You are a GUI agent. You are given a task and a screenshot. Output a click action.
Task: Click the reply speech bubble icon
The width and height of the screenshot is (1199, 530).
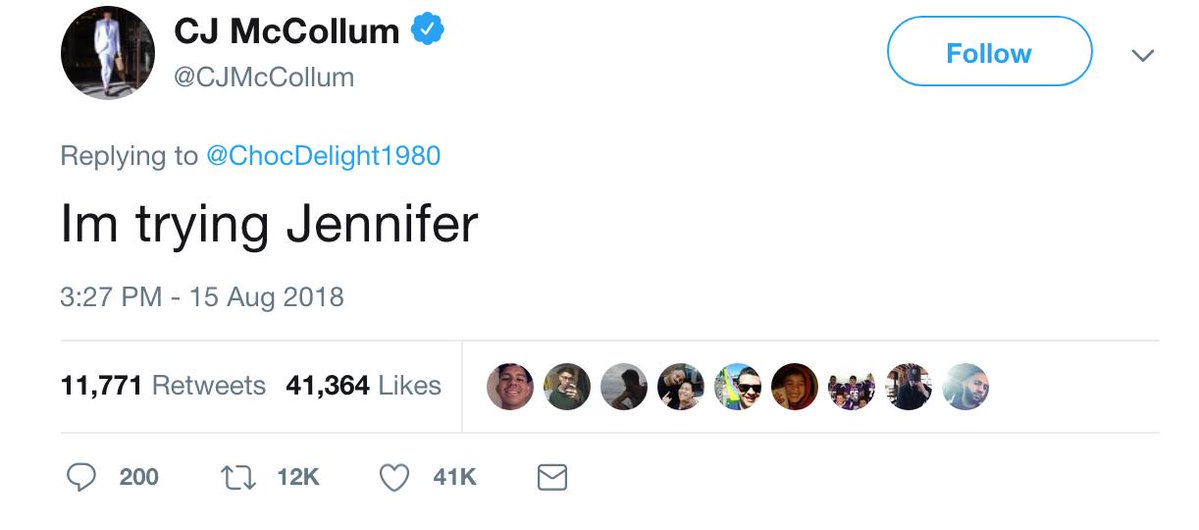click(80, 478)
